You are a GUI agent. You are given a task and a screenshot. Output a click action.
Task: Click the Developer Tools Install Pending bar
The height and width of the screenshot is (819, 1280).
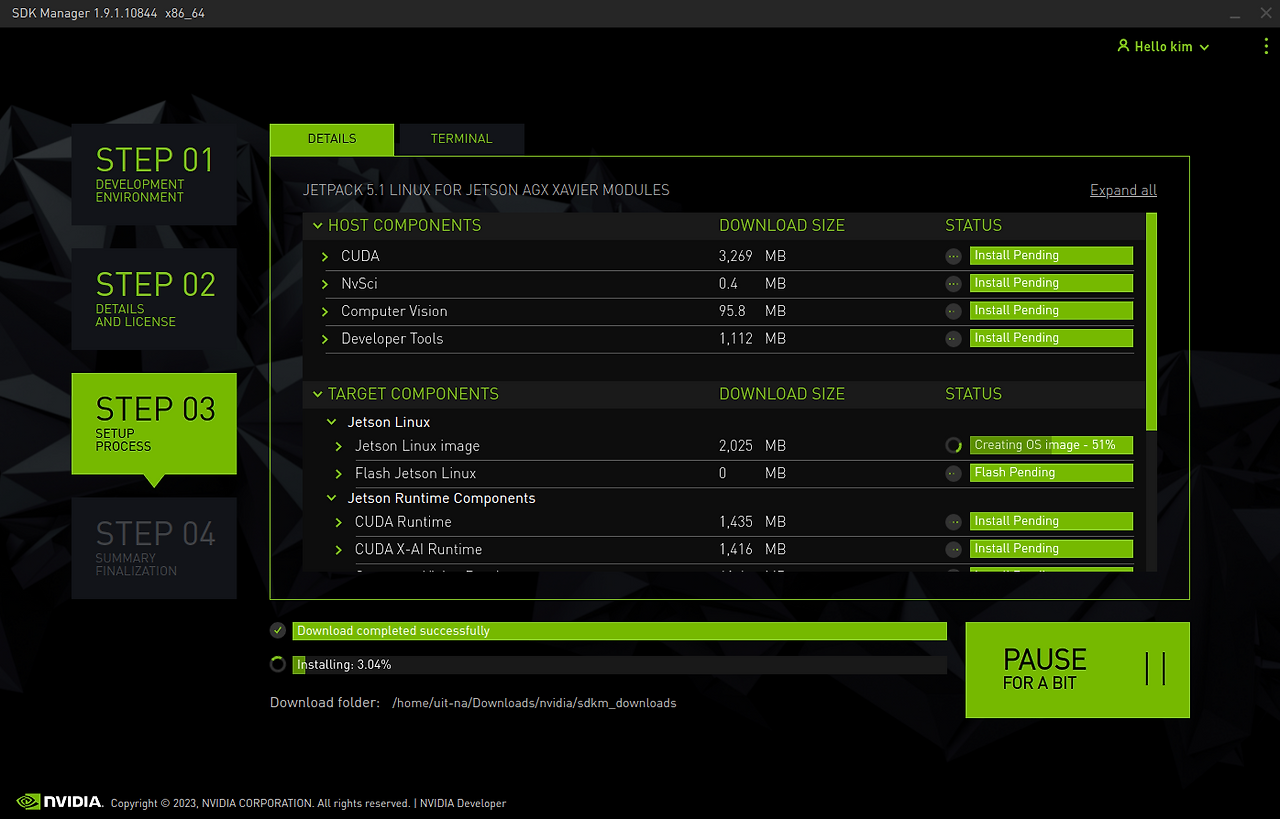click(1051, 338)
